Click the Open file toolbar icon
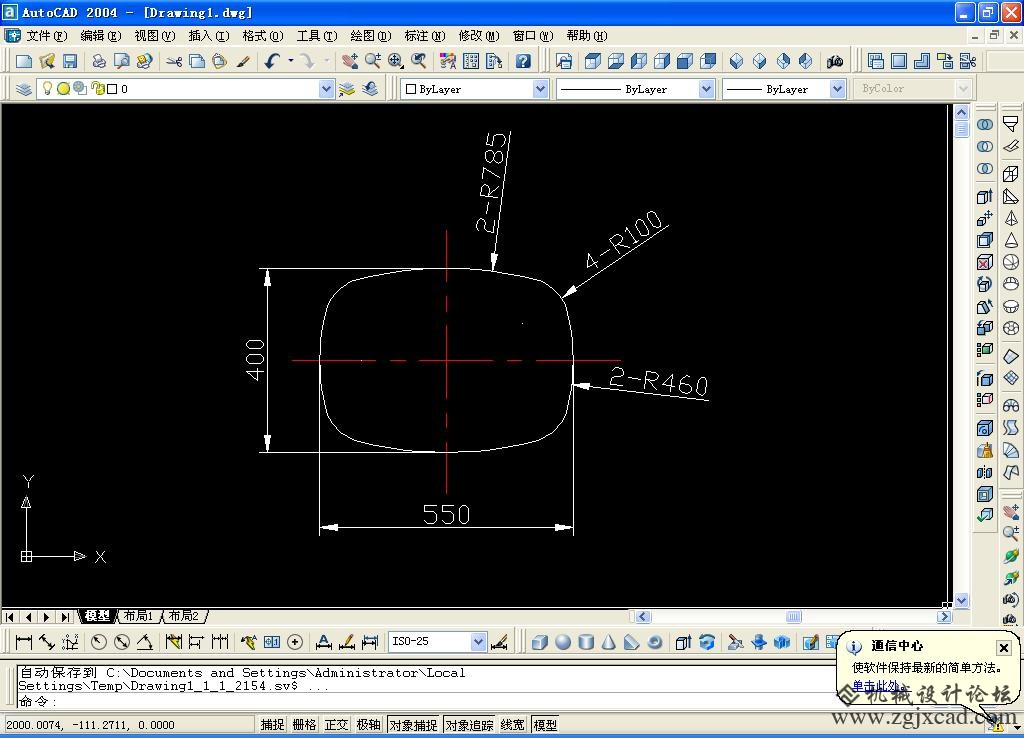This screenshot has width=1024, height=738. point(46,61)
